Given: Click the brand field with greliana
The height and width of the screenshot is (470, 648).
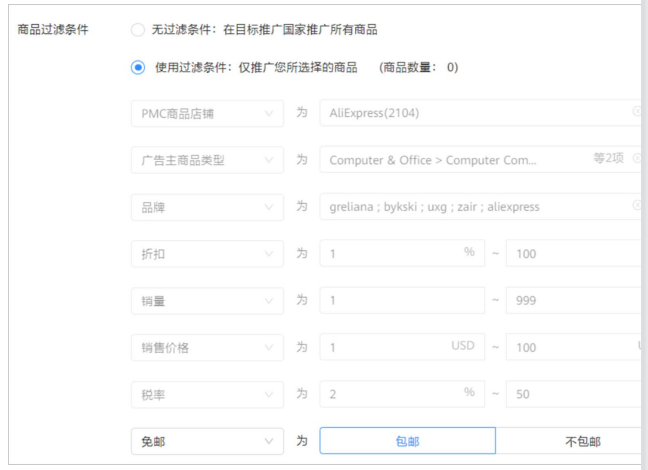Looking at the screenshot, I should click(480, 207).
